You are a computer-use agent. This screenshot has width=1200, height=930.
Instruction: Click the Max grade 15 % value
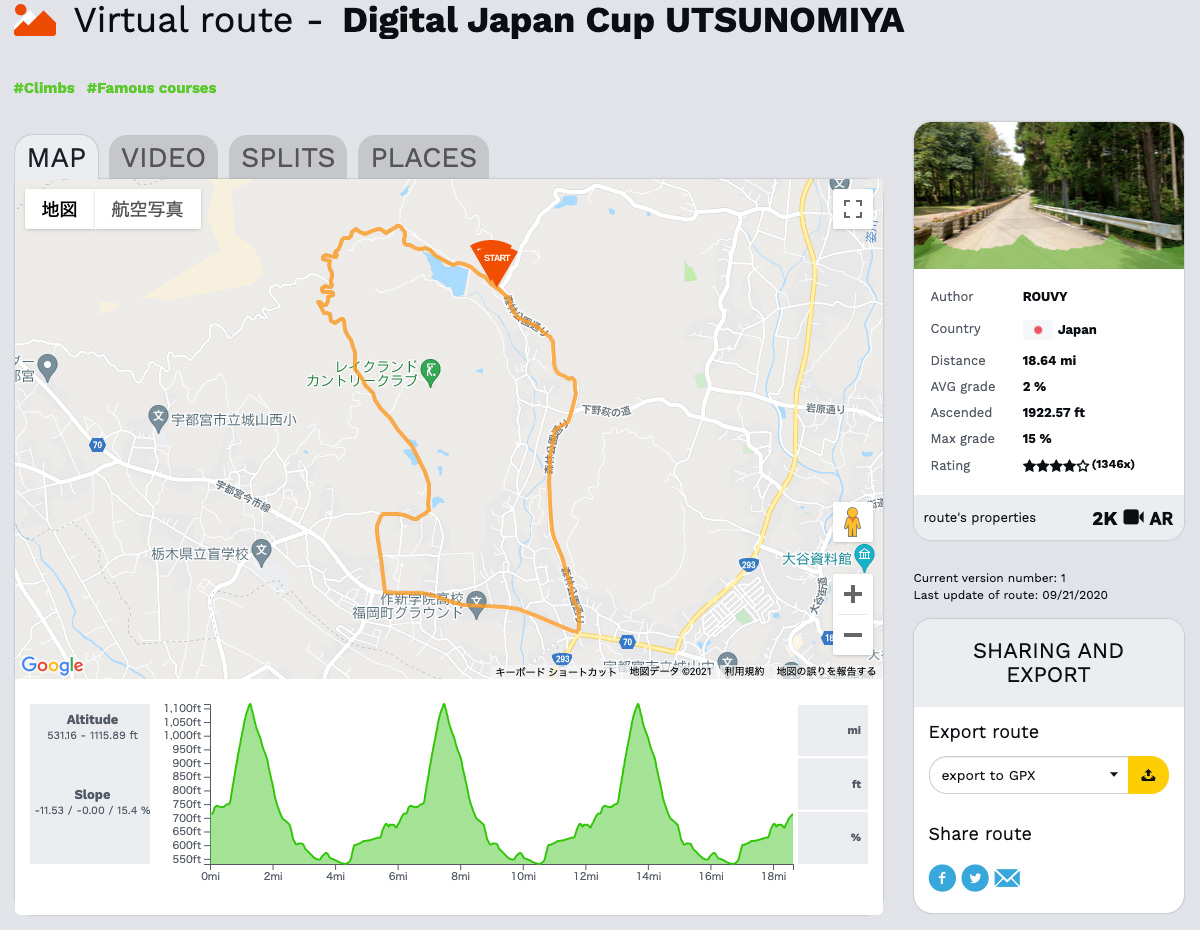pos(1037,438)
